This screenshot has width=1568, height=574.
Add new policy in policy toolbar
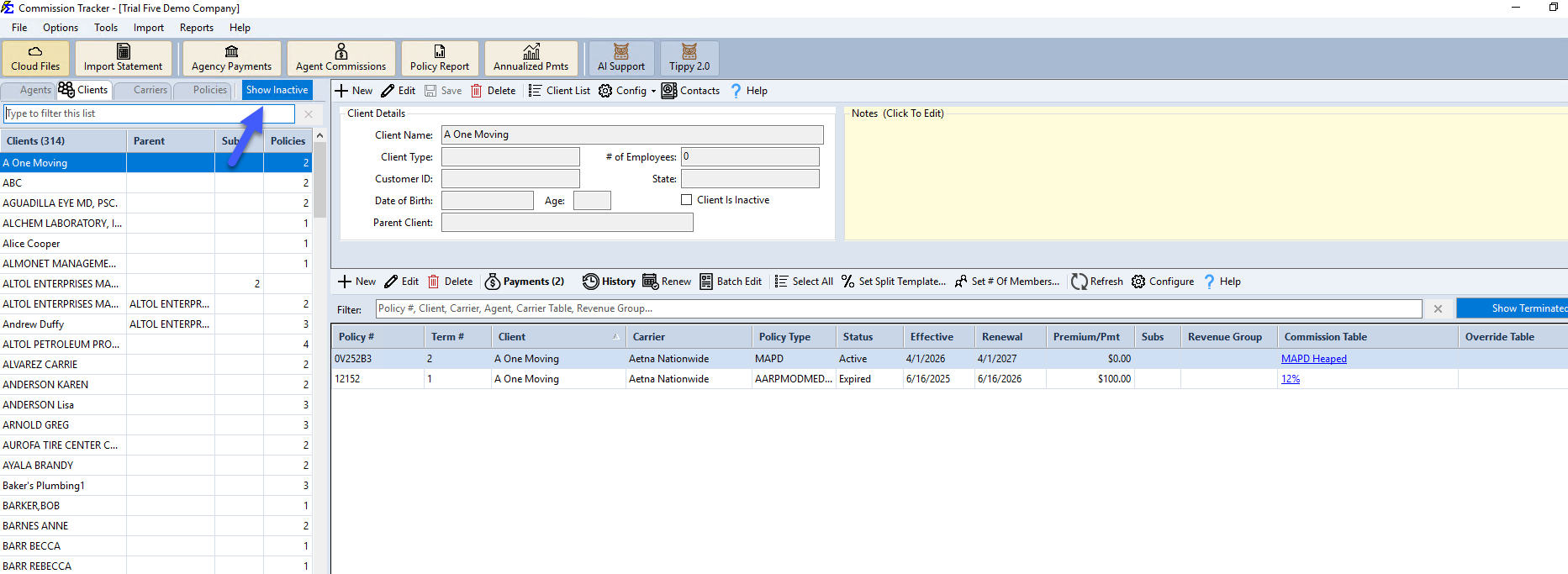coord(356,282)
